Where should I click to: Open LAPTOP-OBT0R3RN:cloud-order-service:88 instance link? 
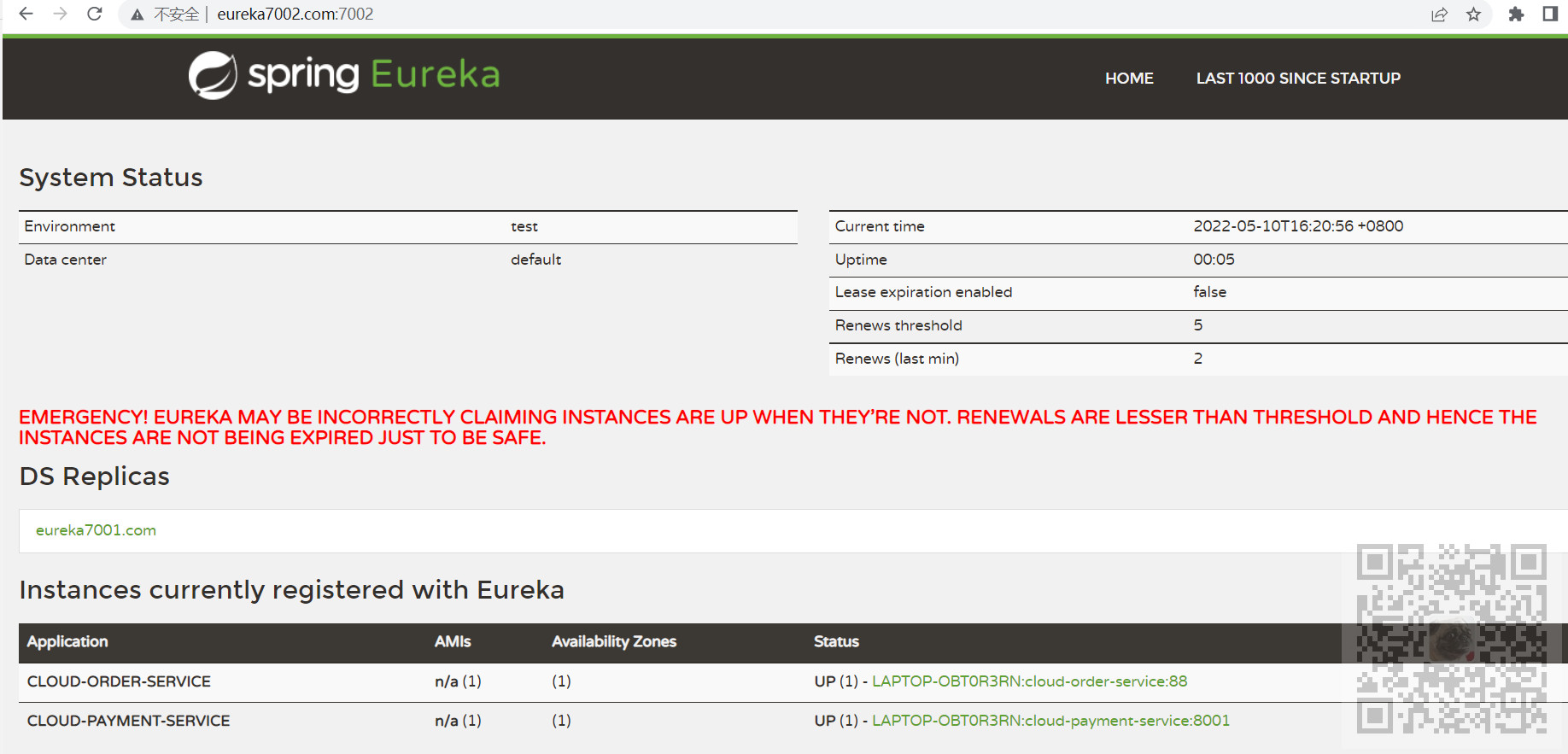click(1029, 681)
